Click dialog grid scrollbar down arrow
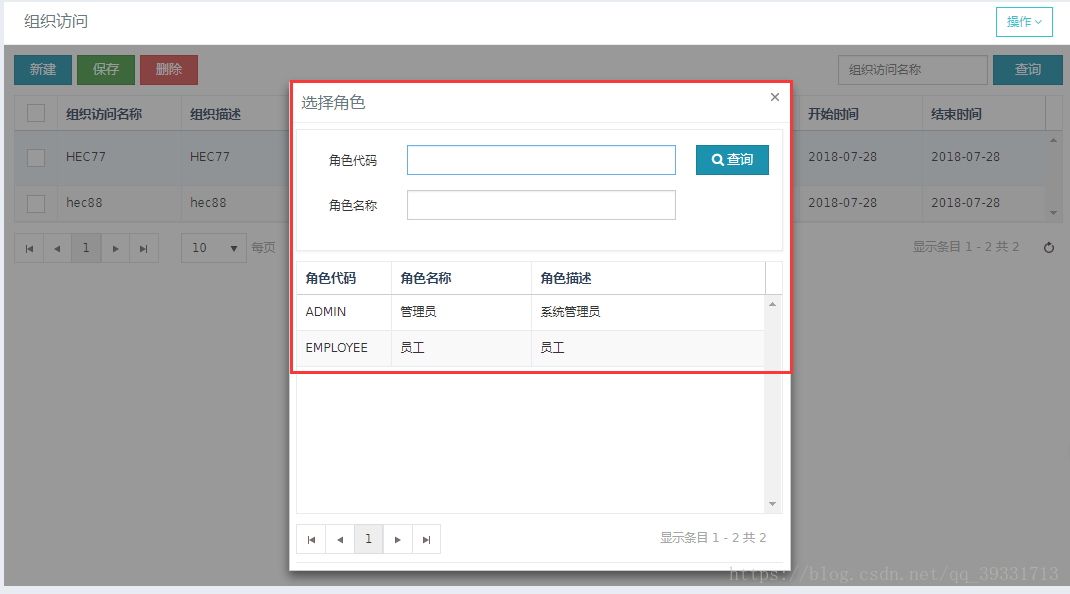 pyautogui.click(x=772, y=504)
